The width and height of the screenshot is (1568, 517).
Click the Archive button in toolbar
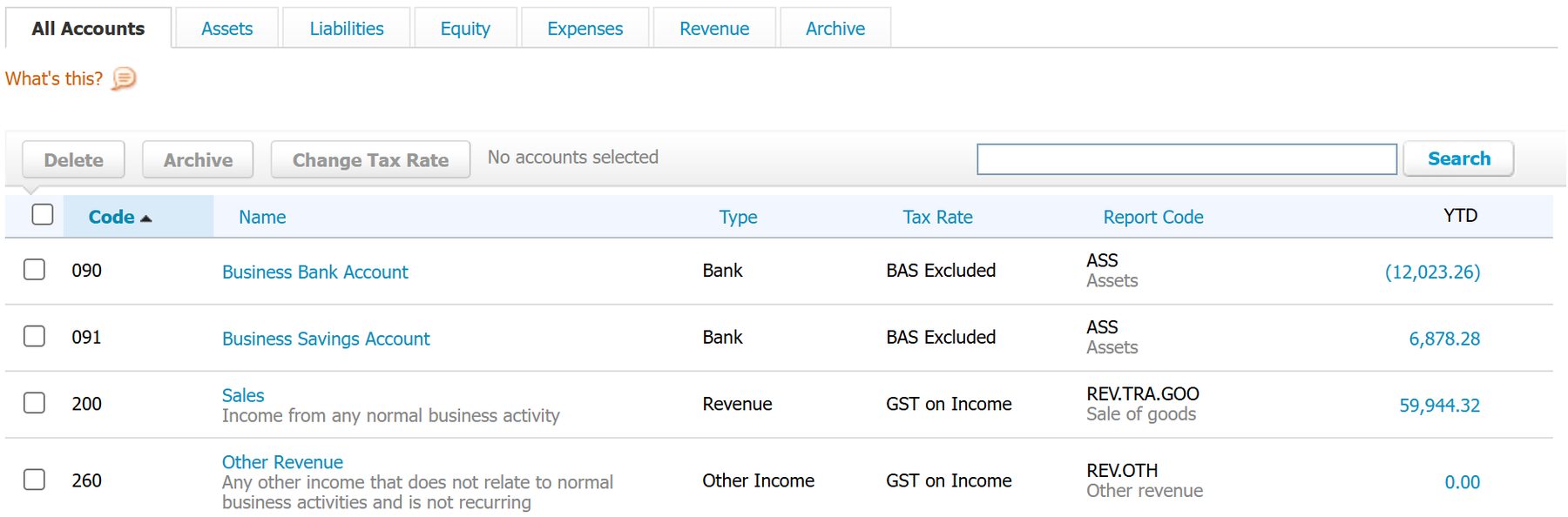[198, 160]
